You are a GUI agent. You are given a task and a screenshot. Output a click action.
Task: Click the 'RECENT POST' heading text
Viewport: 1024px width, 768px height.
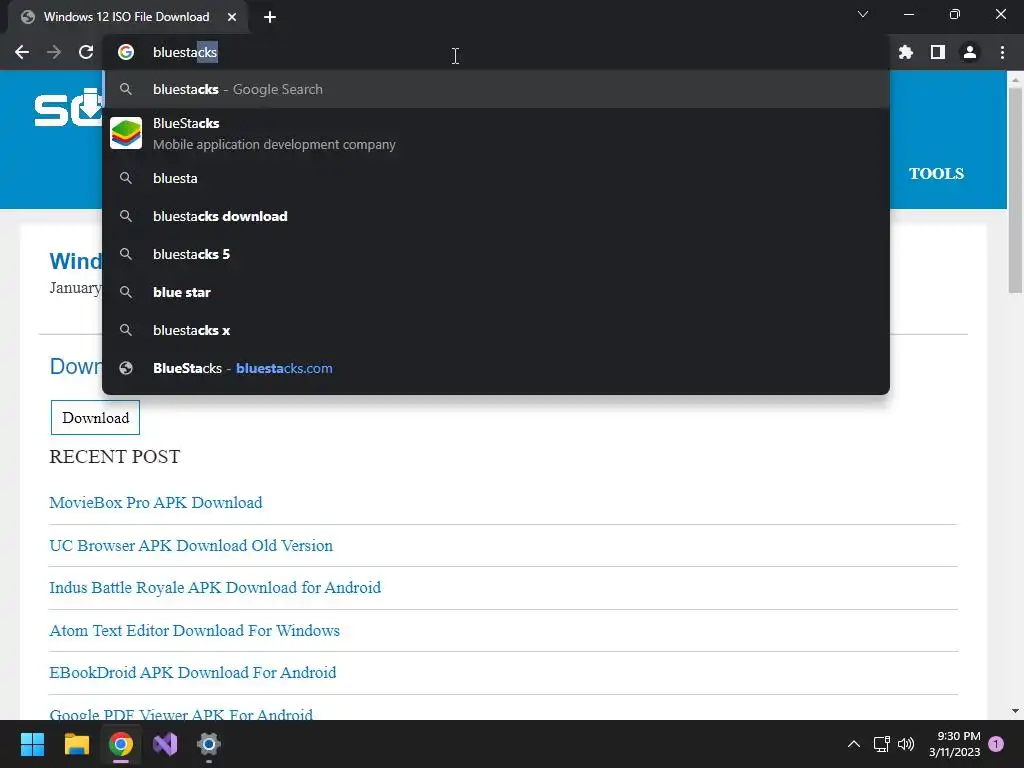point(115,456)
